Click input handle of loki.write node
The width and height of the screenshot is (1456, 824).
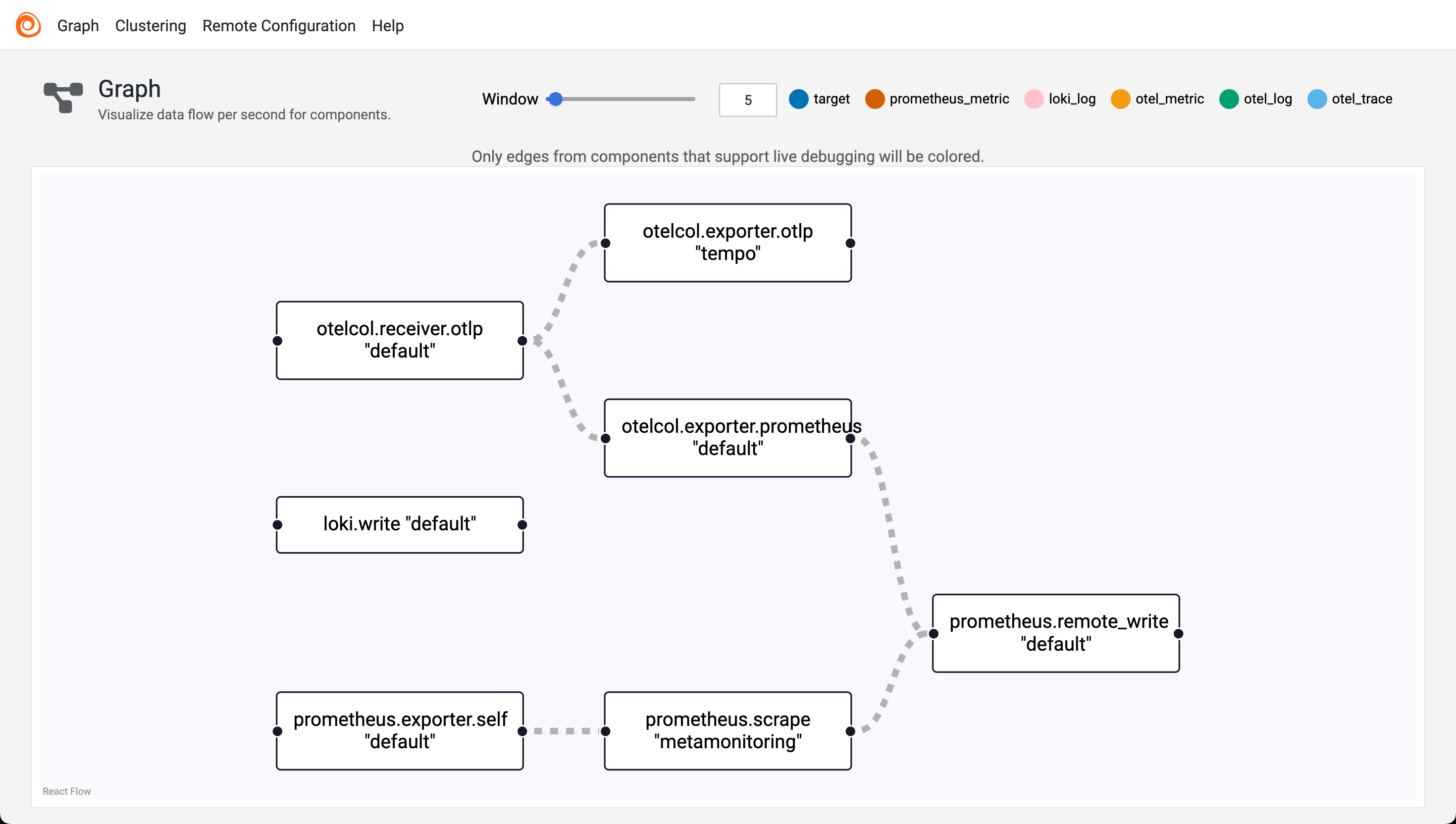[277, 524]
